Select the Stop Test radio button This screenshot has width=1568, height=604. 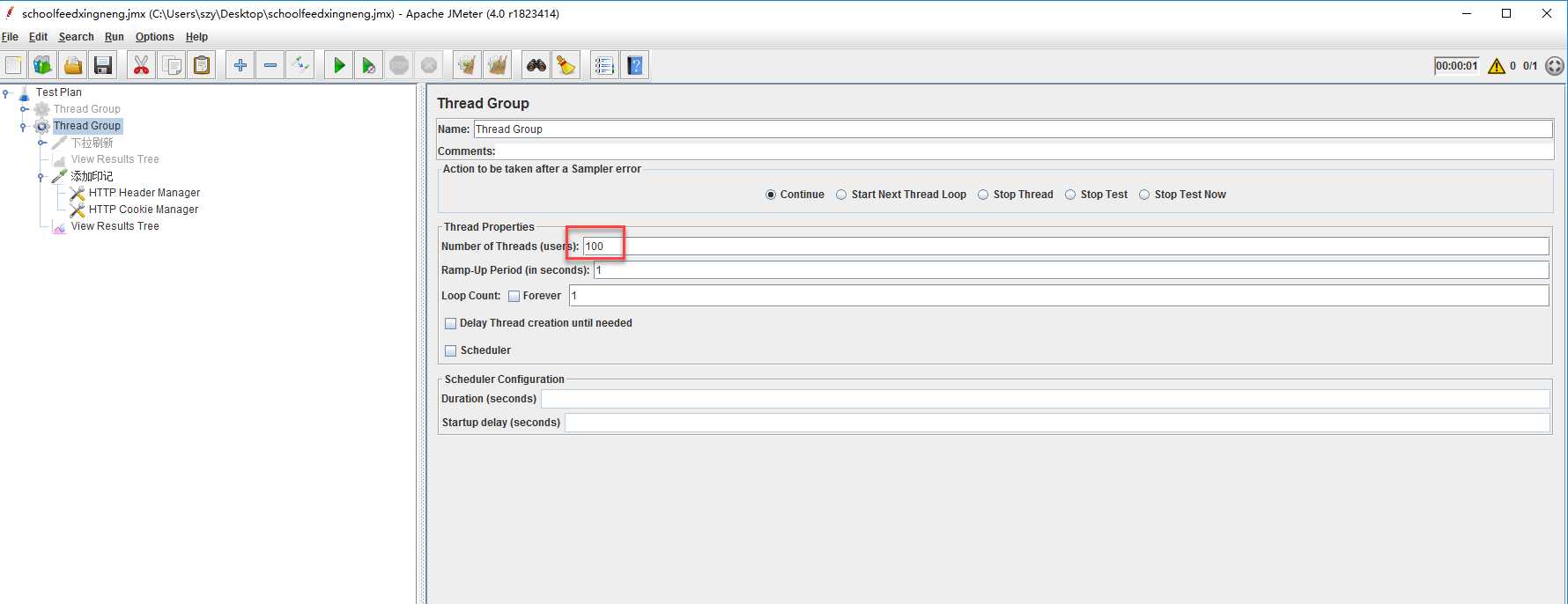point(1070,195)
